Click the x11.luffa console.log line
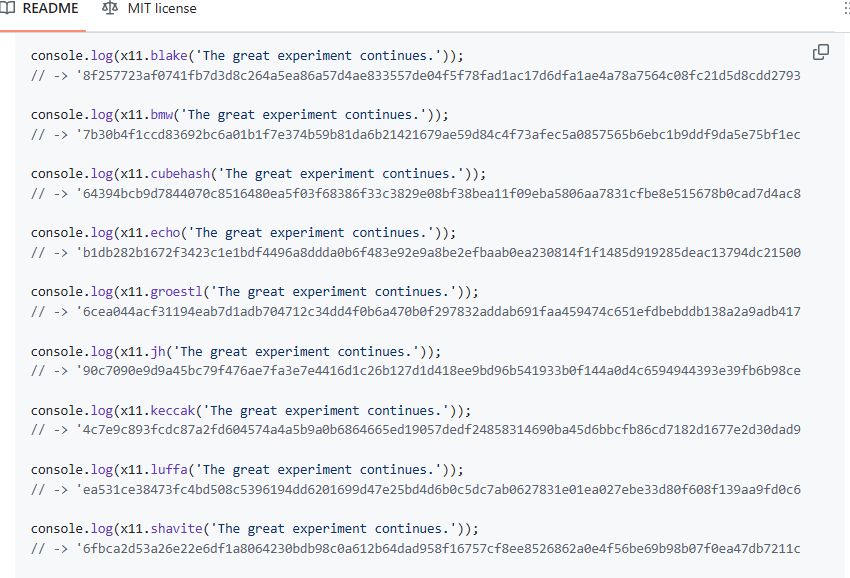The image size is (850, 578). (247, 470)
